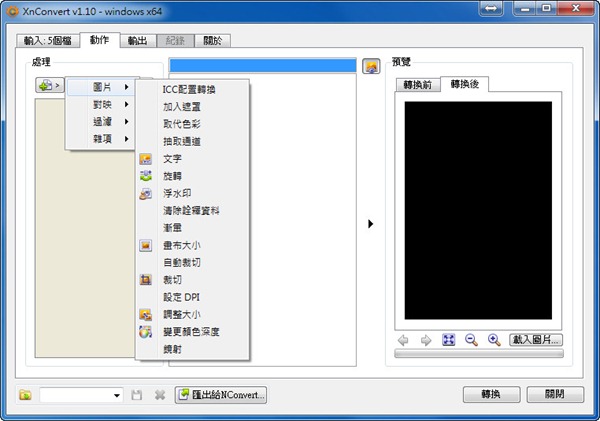Maximize the XnConvert window
This screenshot has width=600, height=421.
(x=546, y=8)
